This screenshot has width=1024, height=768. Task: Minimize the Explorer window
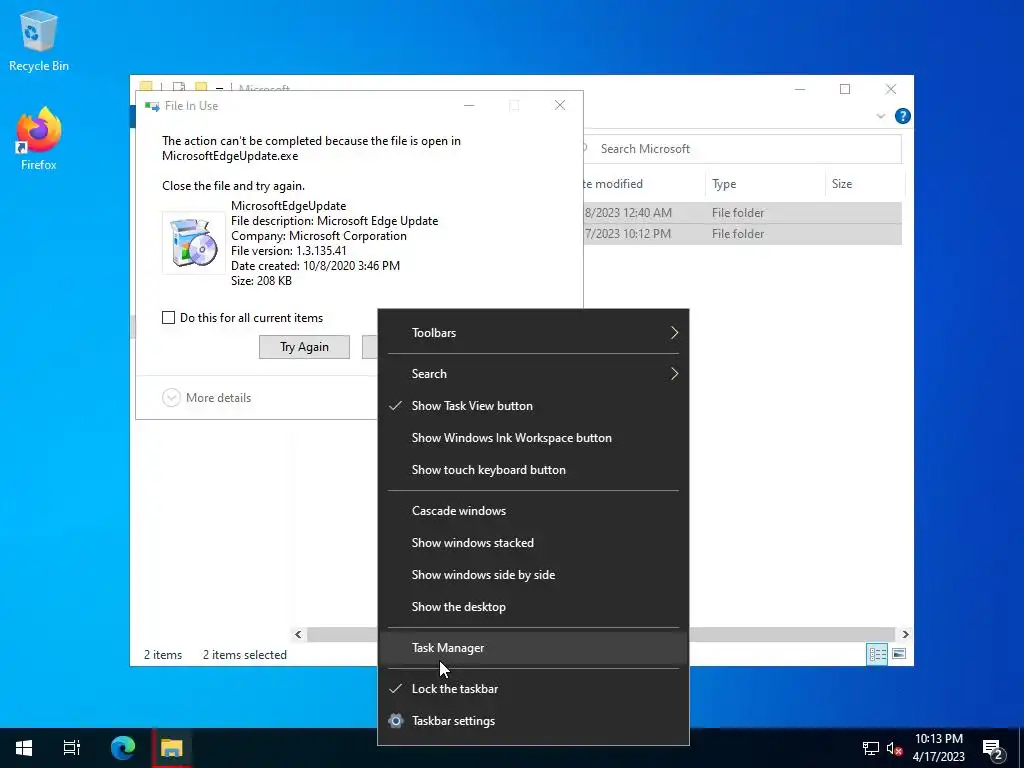(800, 89)
